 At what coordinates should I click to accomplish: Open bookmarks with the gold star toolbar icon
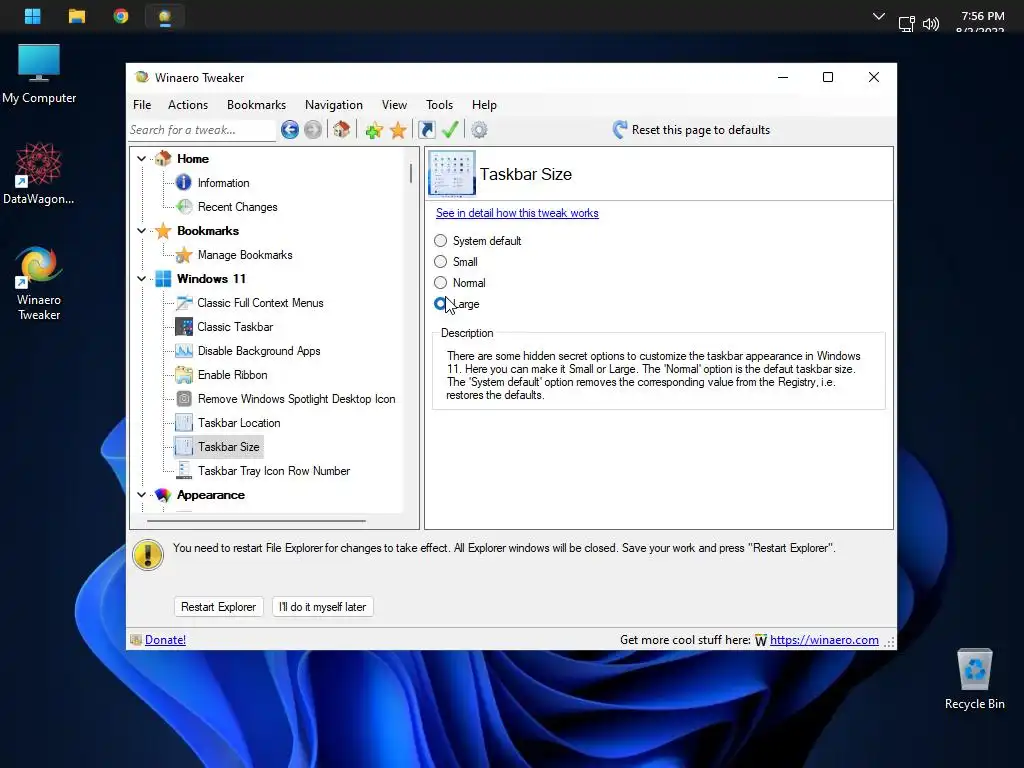pos(398,130)
